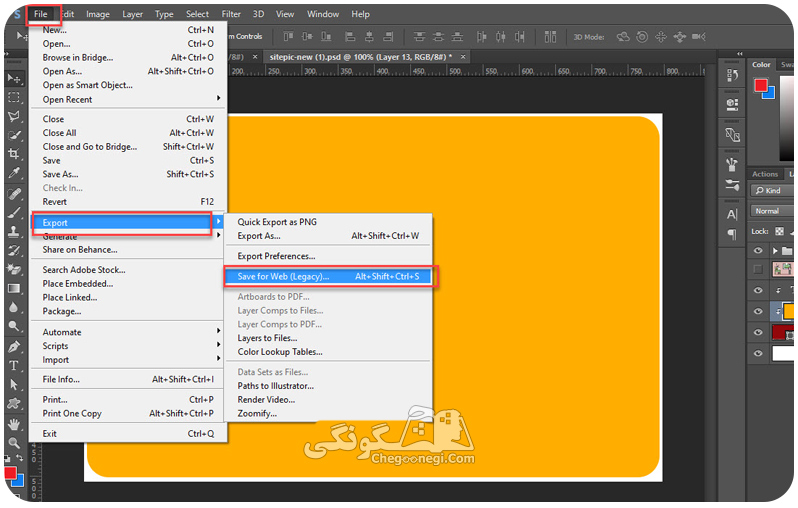Show the hidden thumbnail layer

[758, 269]
